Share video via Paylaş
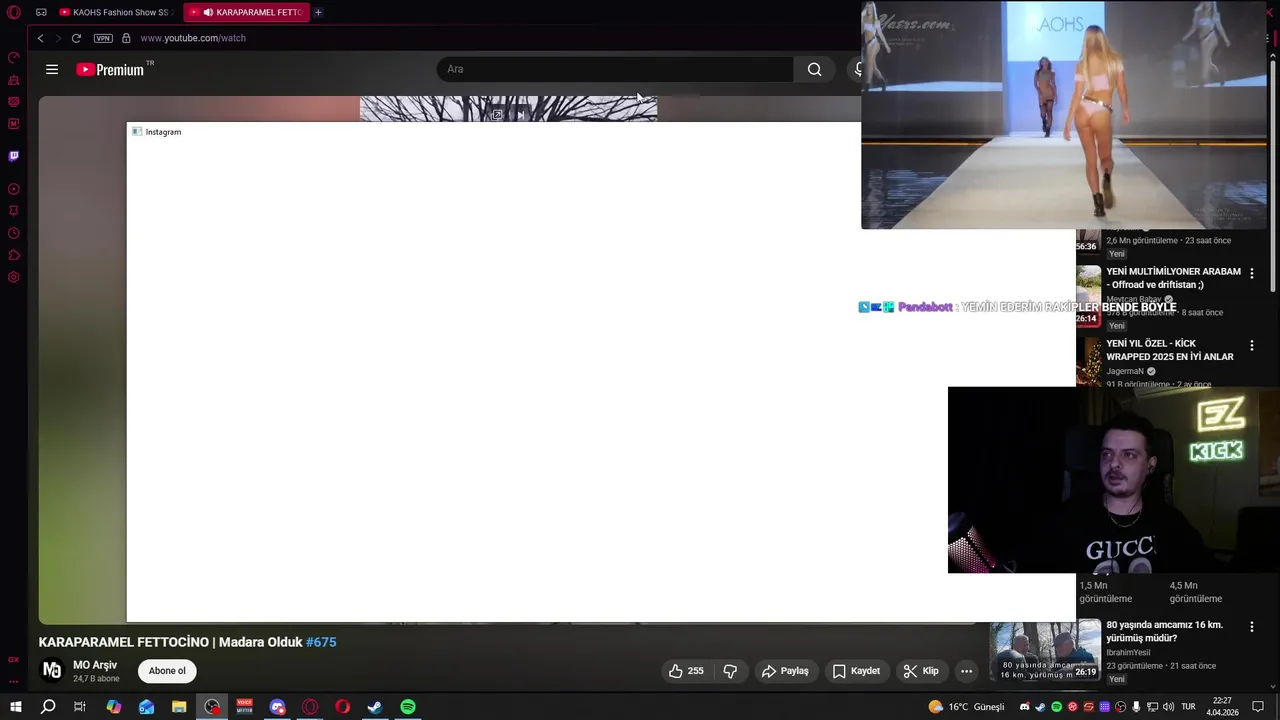The image size is (1280, 720). (785, 671)
